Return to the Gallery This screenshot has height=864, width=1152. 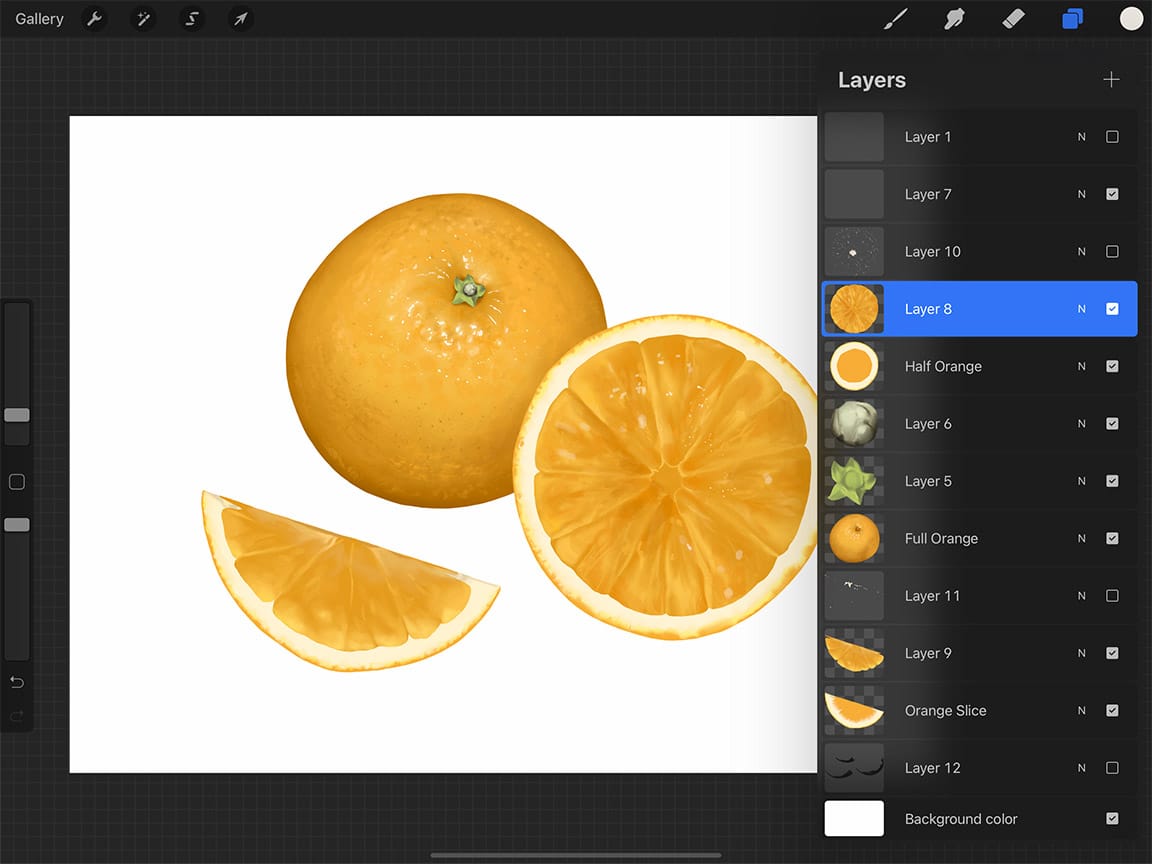[x=38, y=18]
